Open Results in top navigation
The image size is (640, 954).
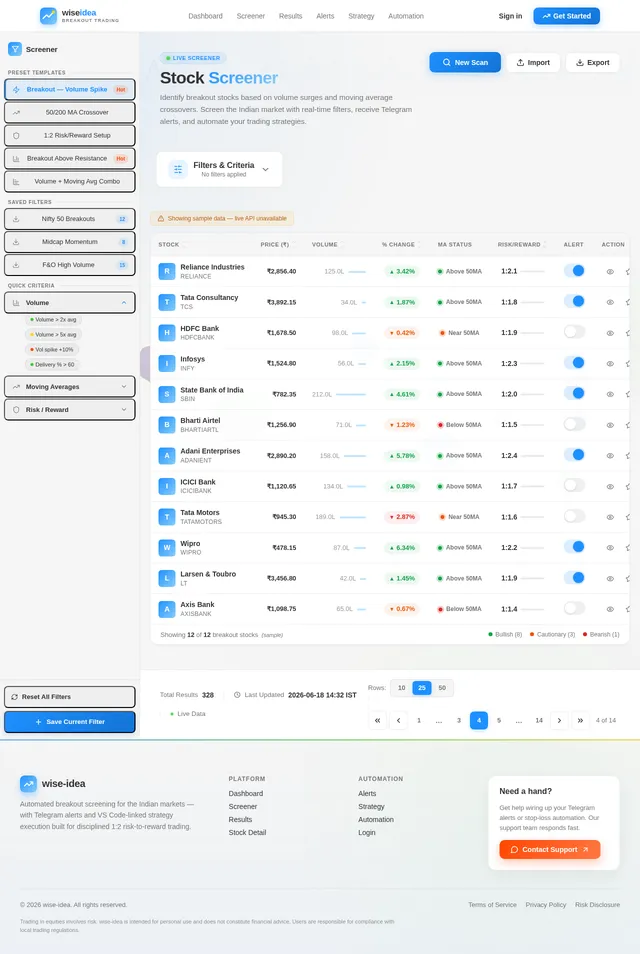click(x=290, y=16)
